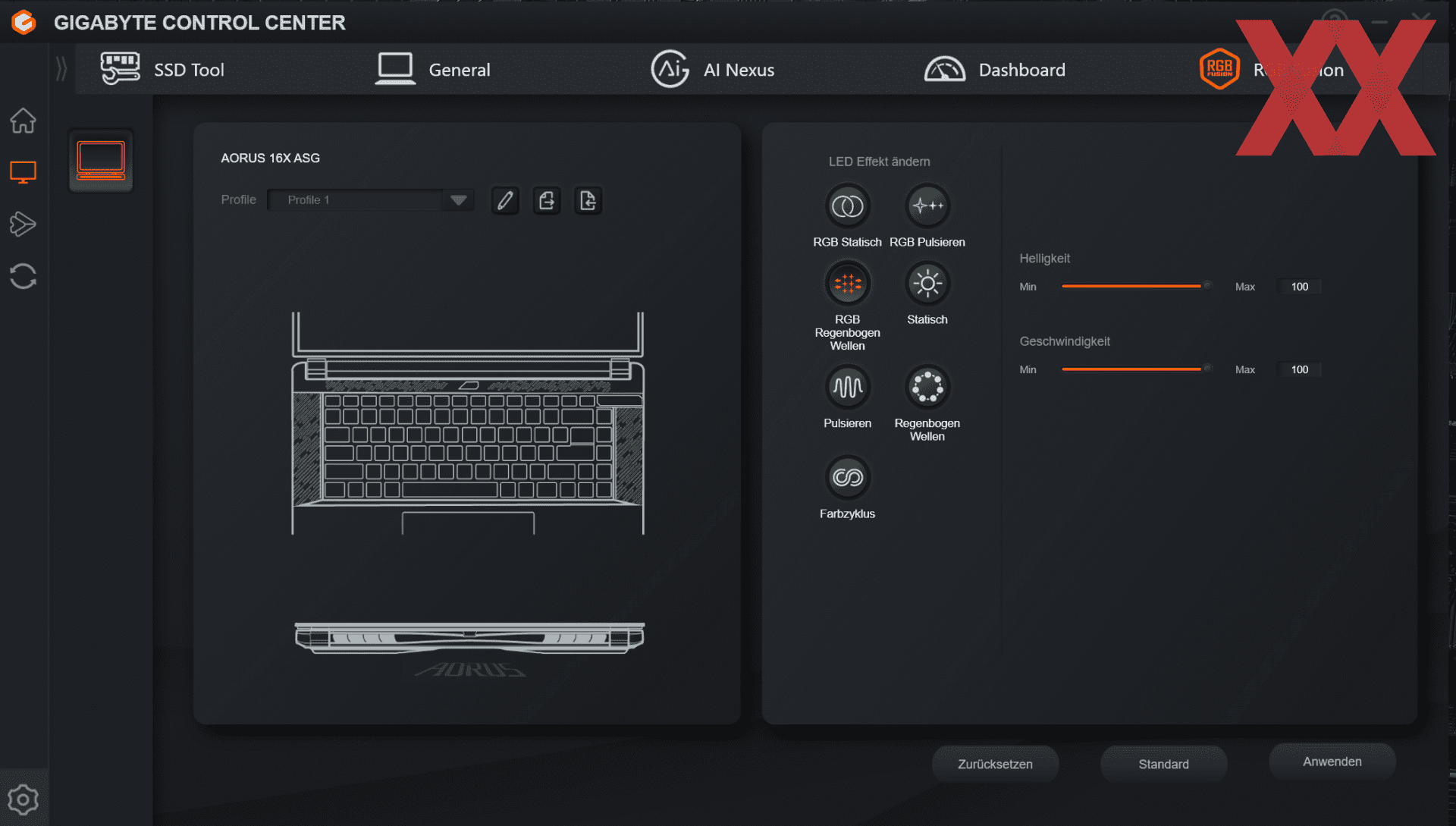Screen dimensions: 1456x826
Task: Click the Standard button
Action: tap(1163, 764)
